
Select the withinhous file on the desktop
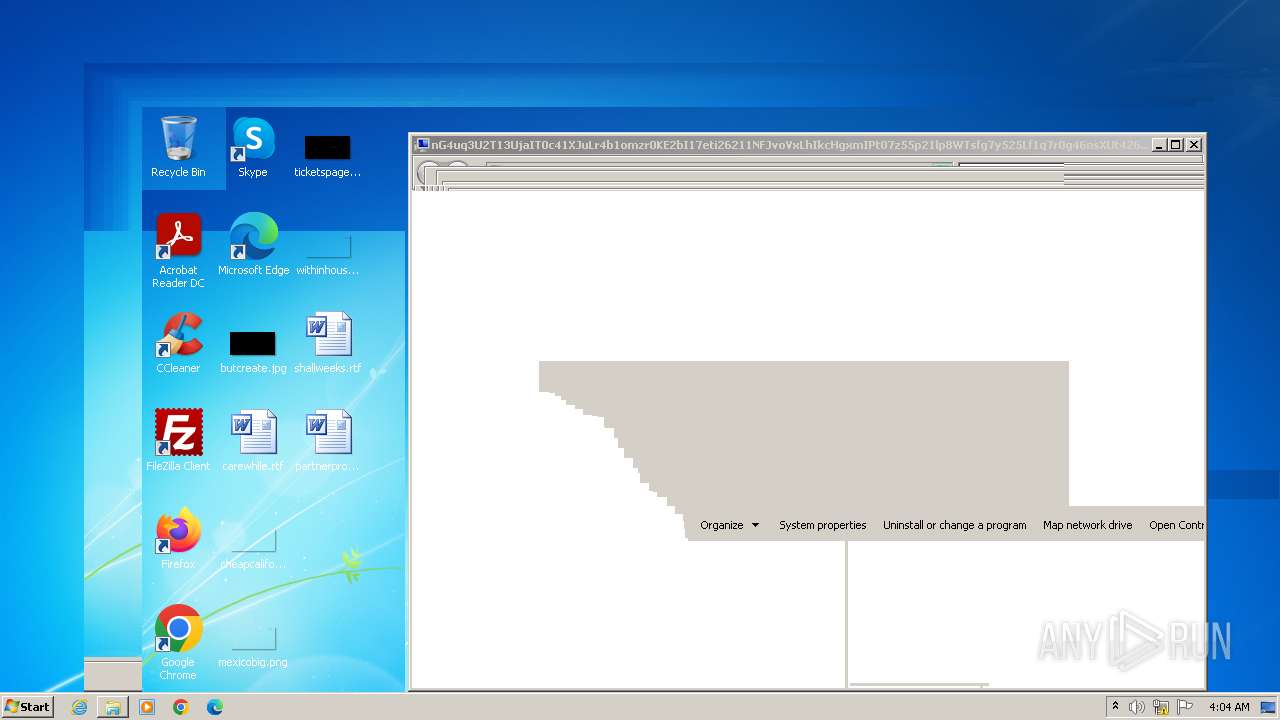pos(327,254)
